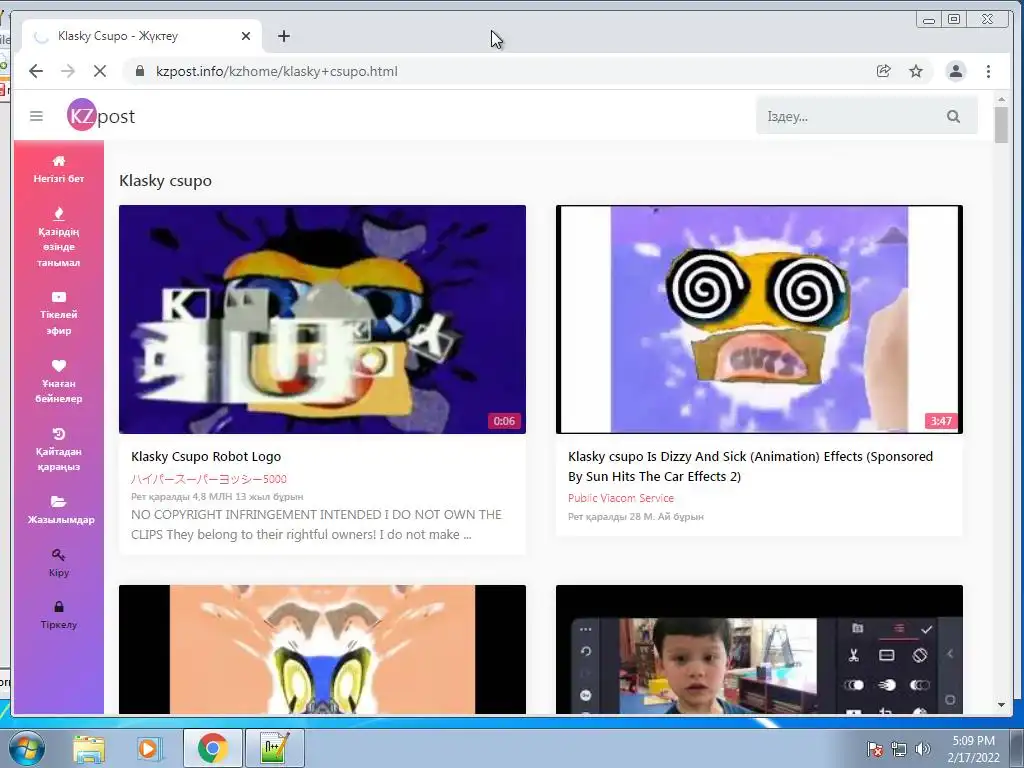This screenshot has height=768, width=1024.
Task: Open the Dizzy And Sick video thumbnail
Action: (x=759, y=319)
